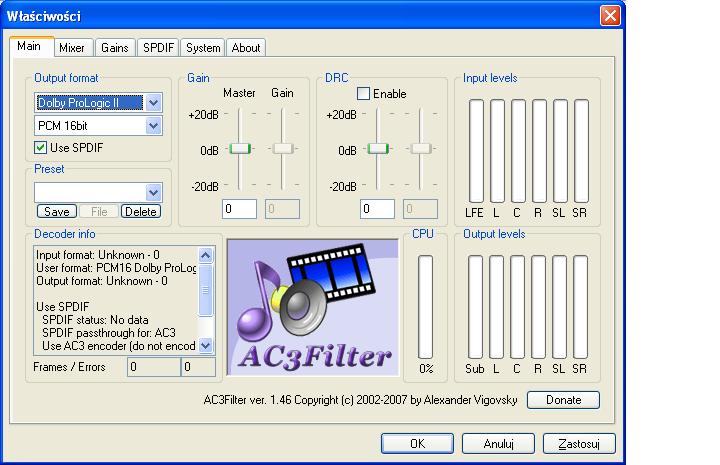This screenshot has height=465, width=720.
Task: Click the DRC value input field
Action: tap(377, 209)
